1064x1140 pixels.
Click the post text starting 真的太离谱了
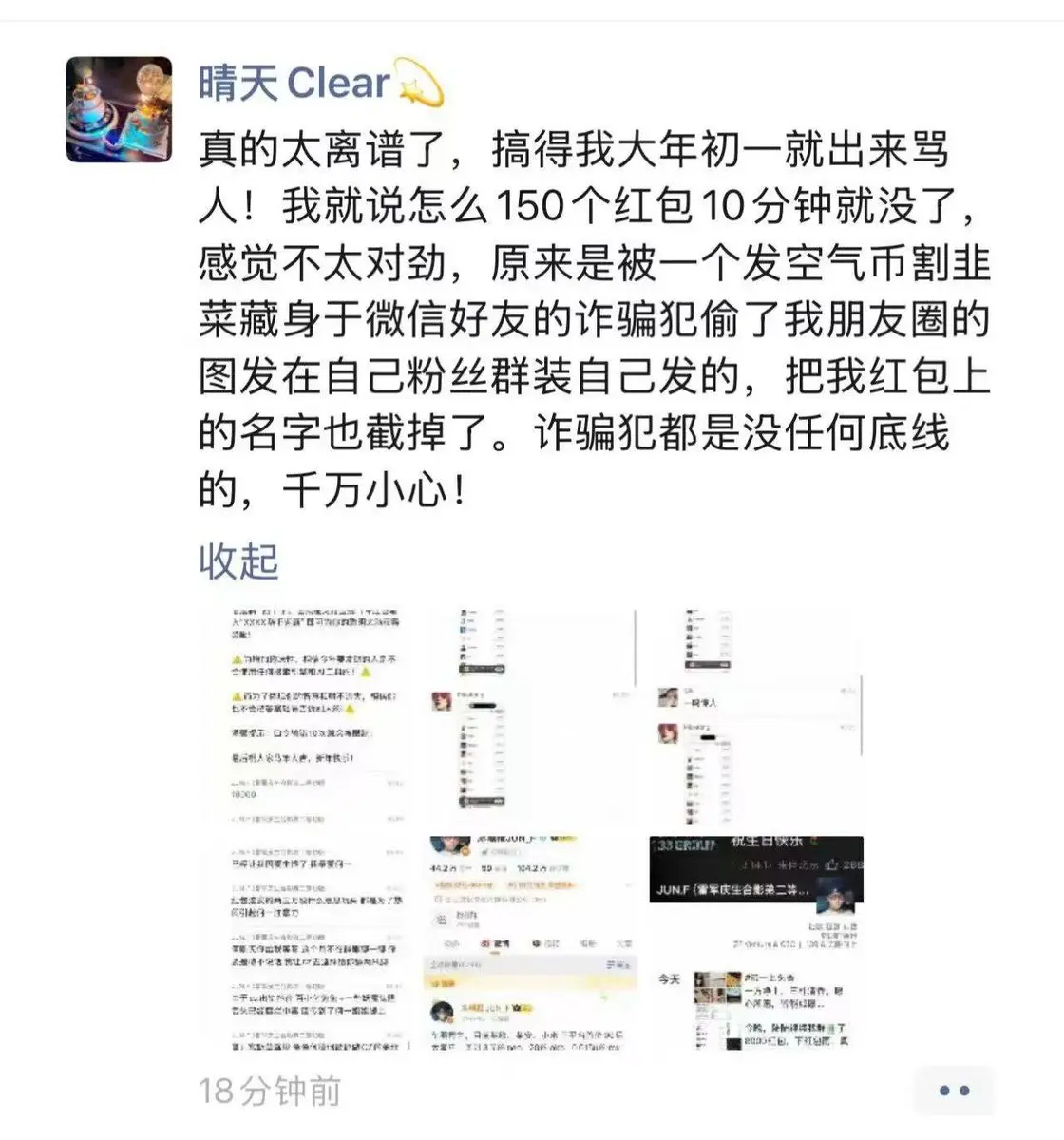[594, 319]
